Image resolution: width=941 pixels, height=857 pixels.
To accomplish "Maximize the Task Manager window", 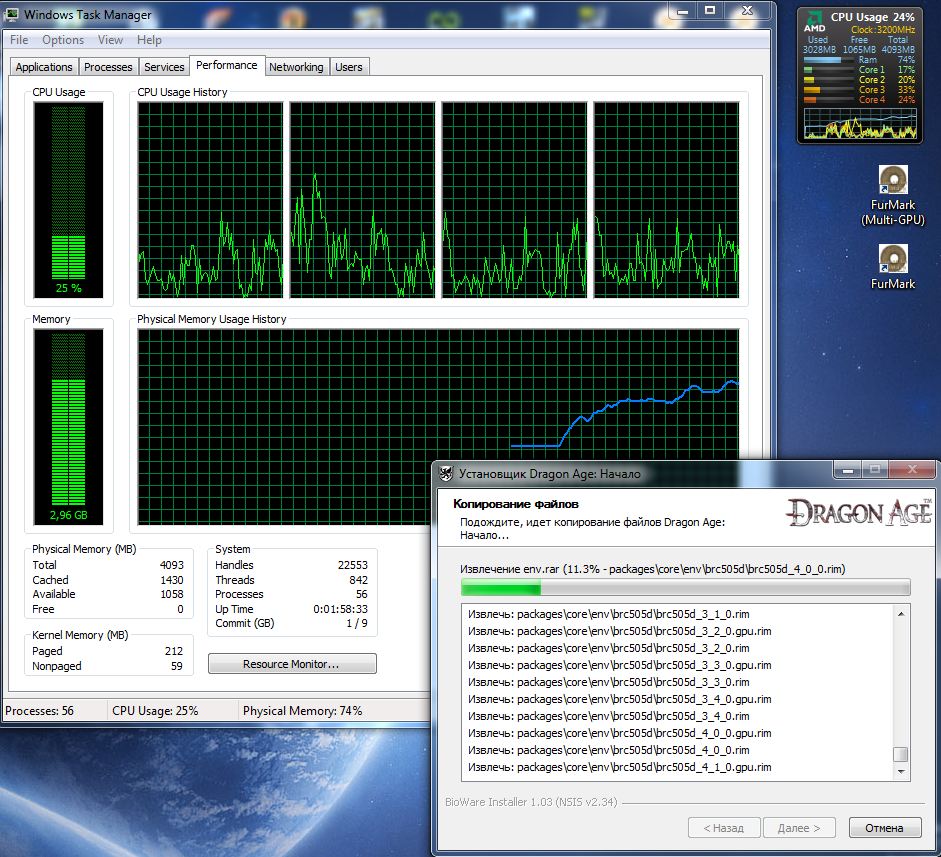I will 710,10.
